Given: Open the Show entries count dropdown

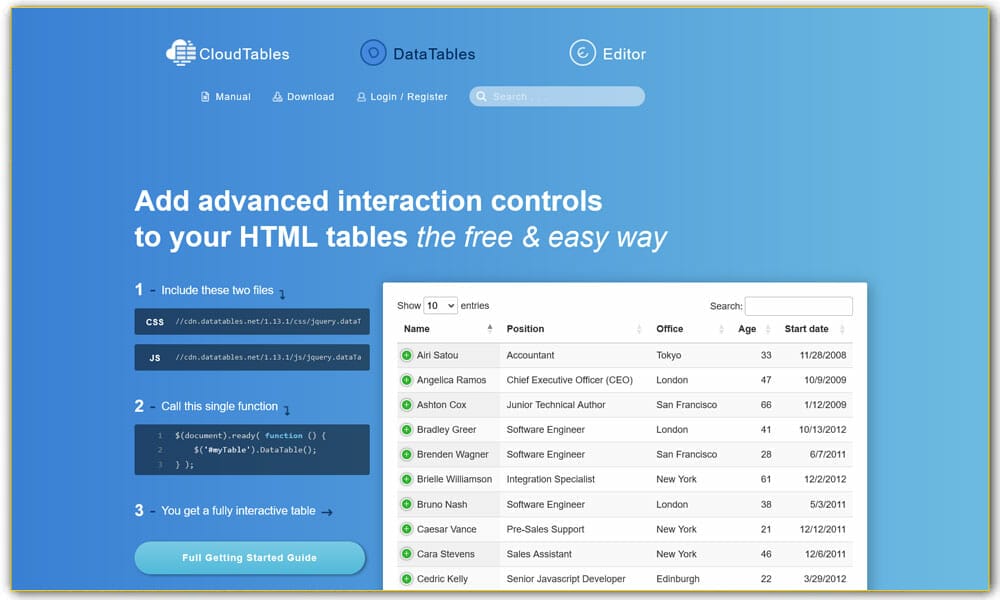Looking at the screenshot, I should (x=440, y=306).
